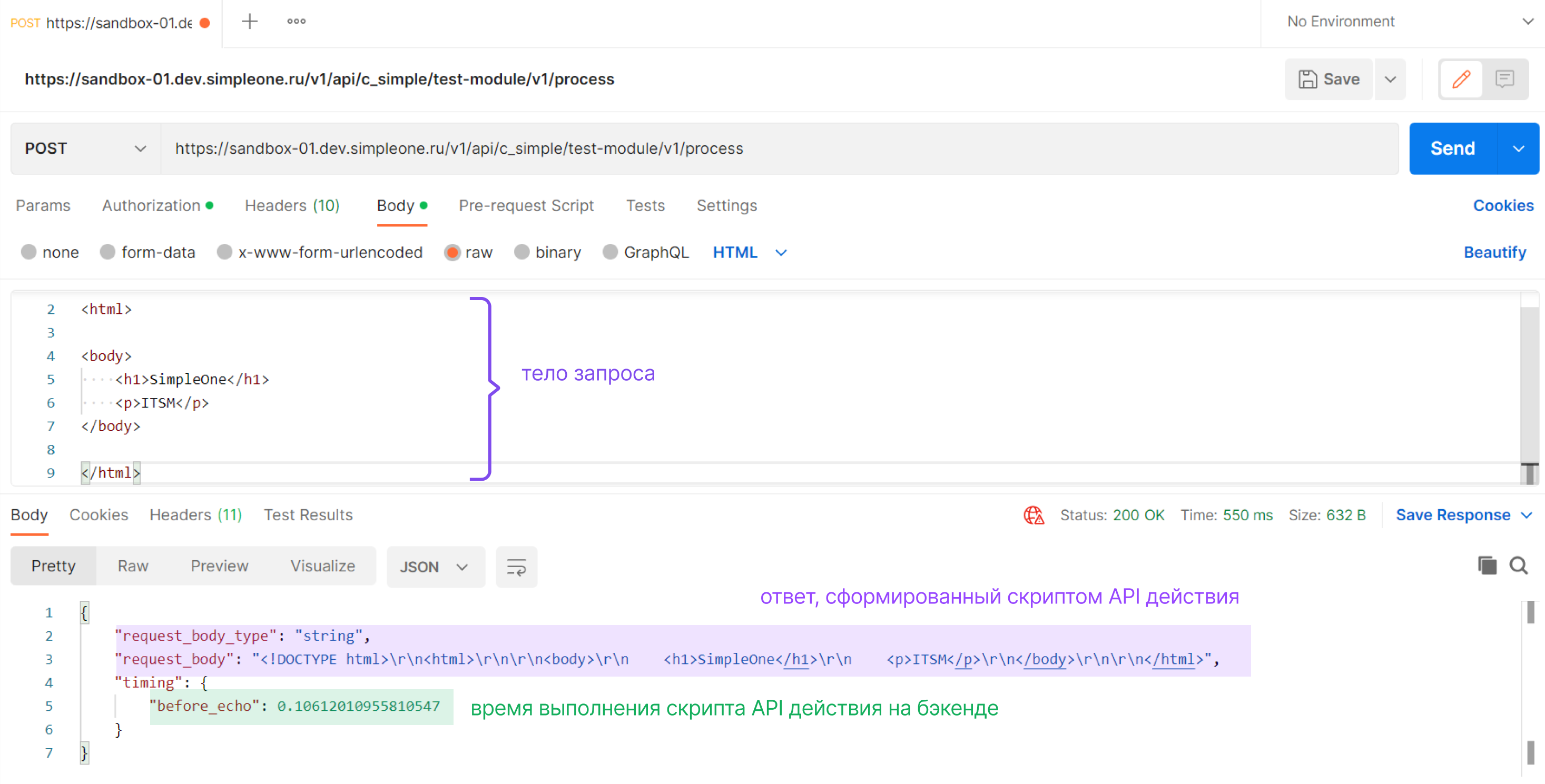1545x784 pixels.
Task: Search the response with magnifier icon
Action: [x=1518, y=565]
